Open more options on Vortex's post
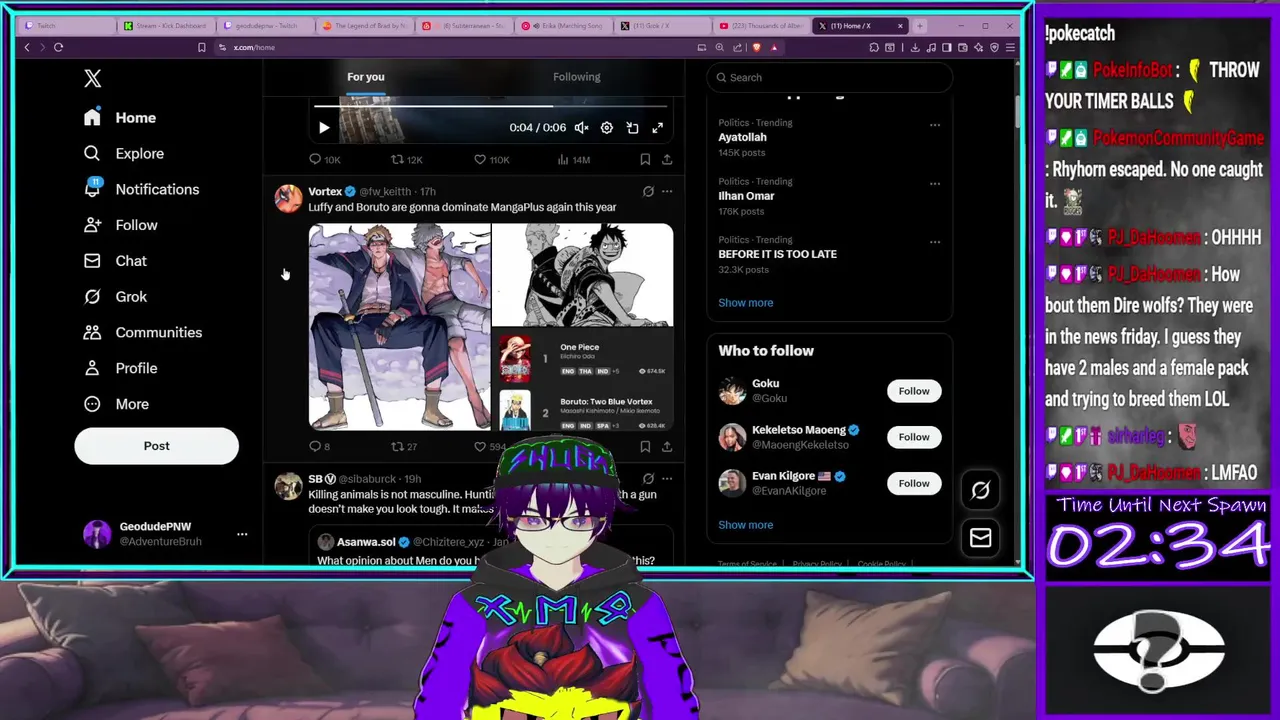 click(x=667, y=191)
